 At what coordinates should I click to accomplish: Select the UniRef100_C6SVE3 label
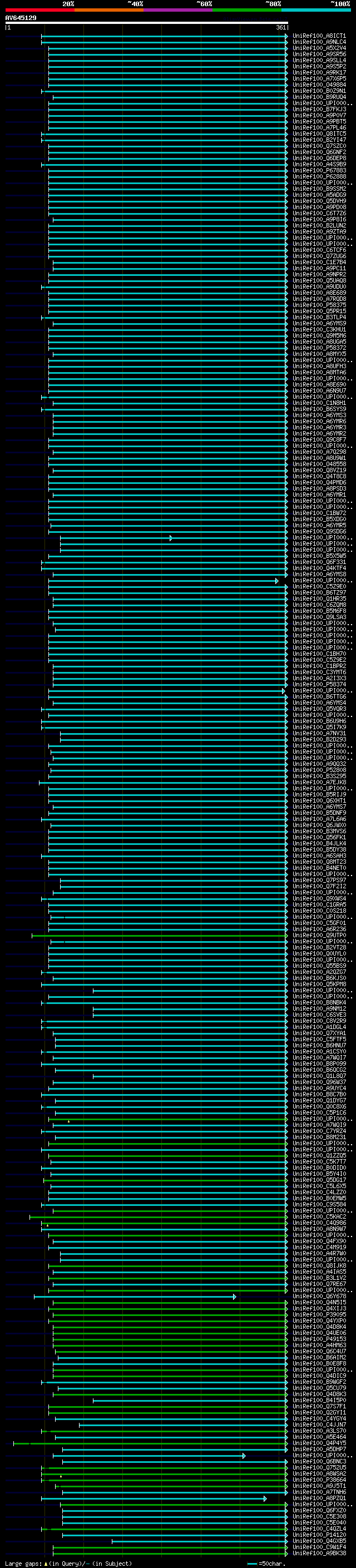(319, 1015)
